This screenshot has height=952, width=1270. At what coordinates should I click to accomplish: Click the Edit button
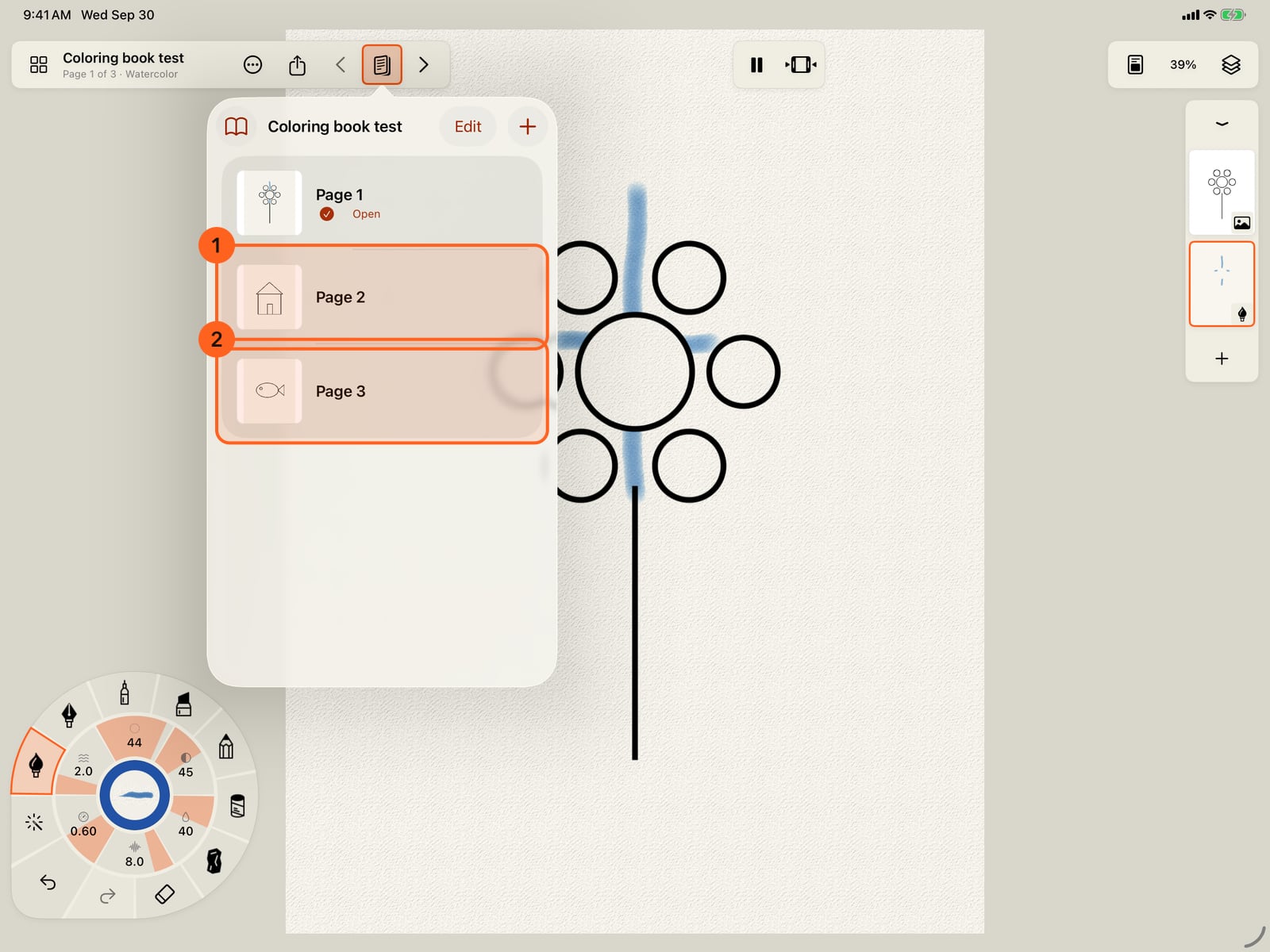coord(468,127)
